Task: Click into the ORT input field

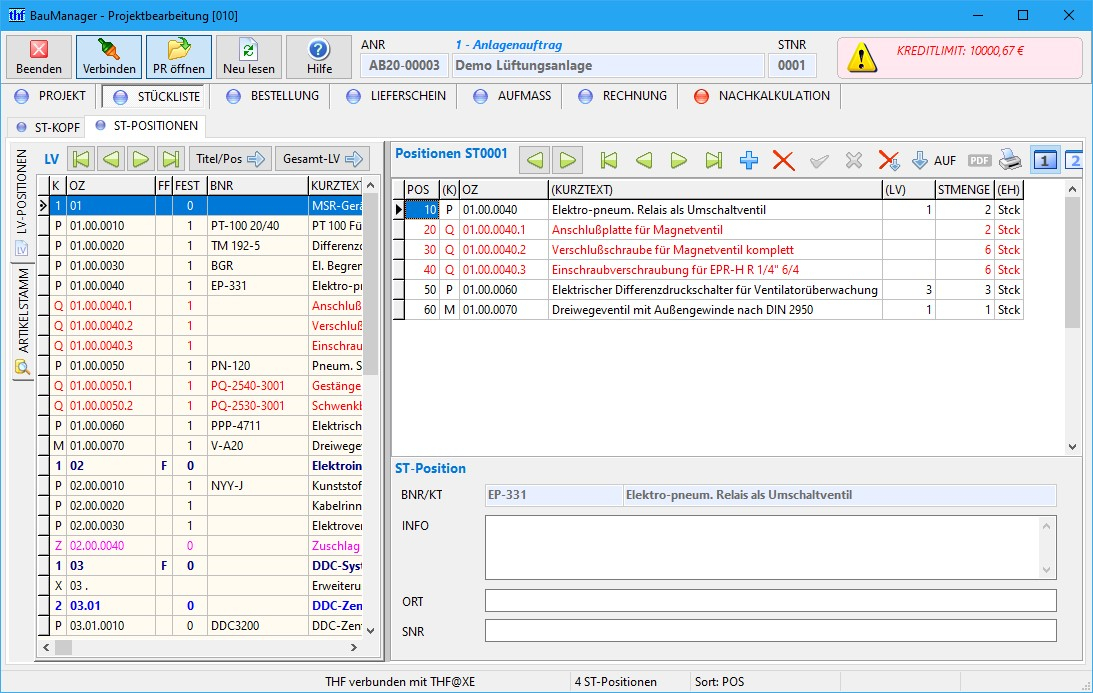Action: pos(770,600)
